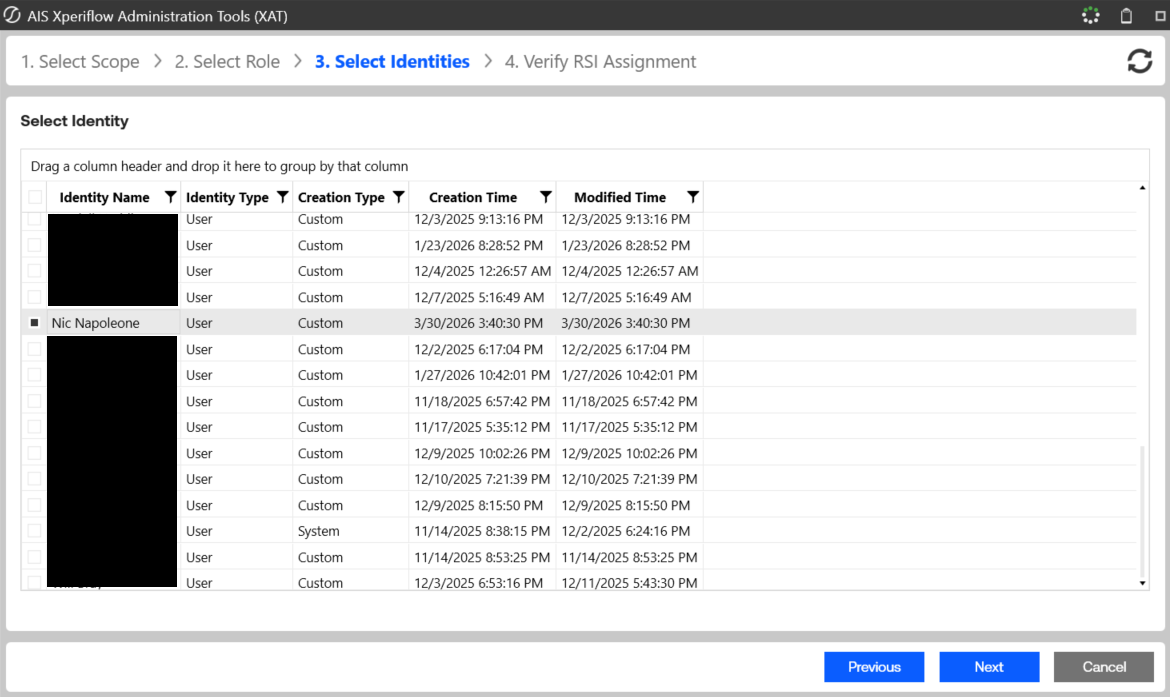Click modified time 12/11/2025 5:43:30 PM
The image size is (1170, 697).
pyautogui.click(x=629, y=583)
